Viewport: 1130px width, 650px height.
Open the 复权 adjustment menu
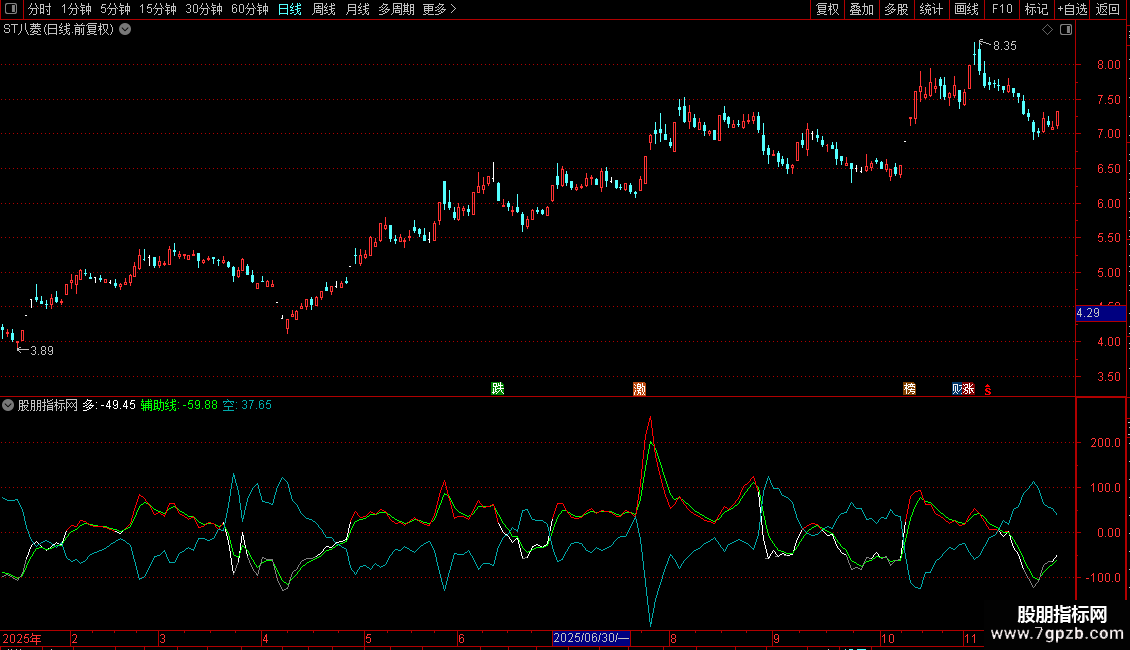click(827, 9)
